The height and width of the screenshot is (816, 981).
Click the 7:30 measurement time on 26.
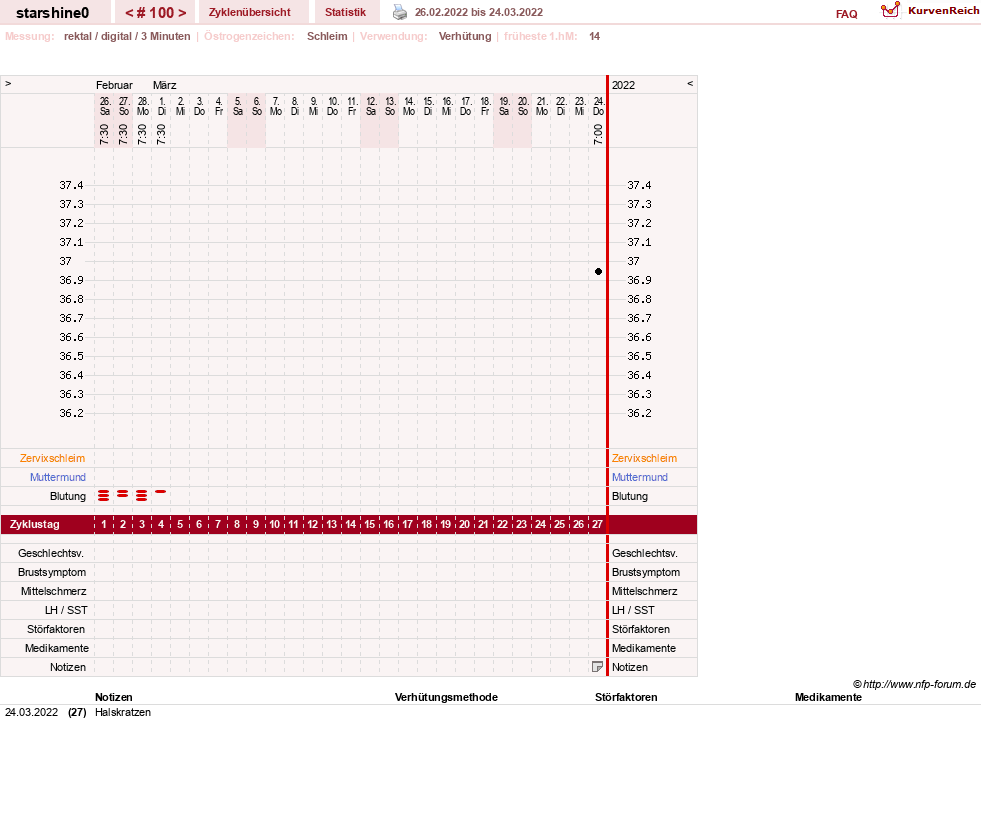click(104, 134)
